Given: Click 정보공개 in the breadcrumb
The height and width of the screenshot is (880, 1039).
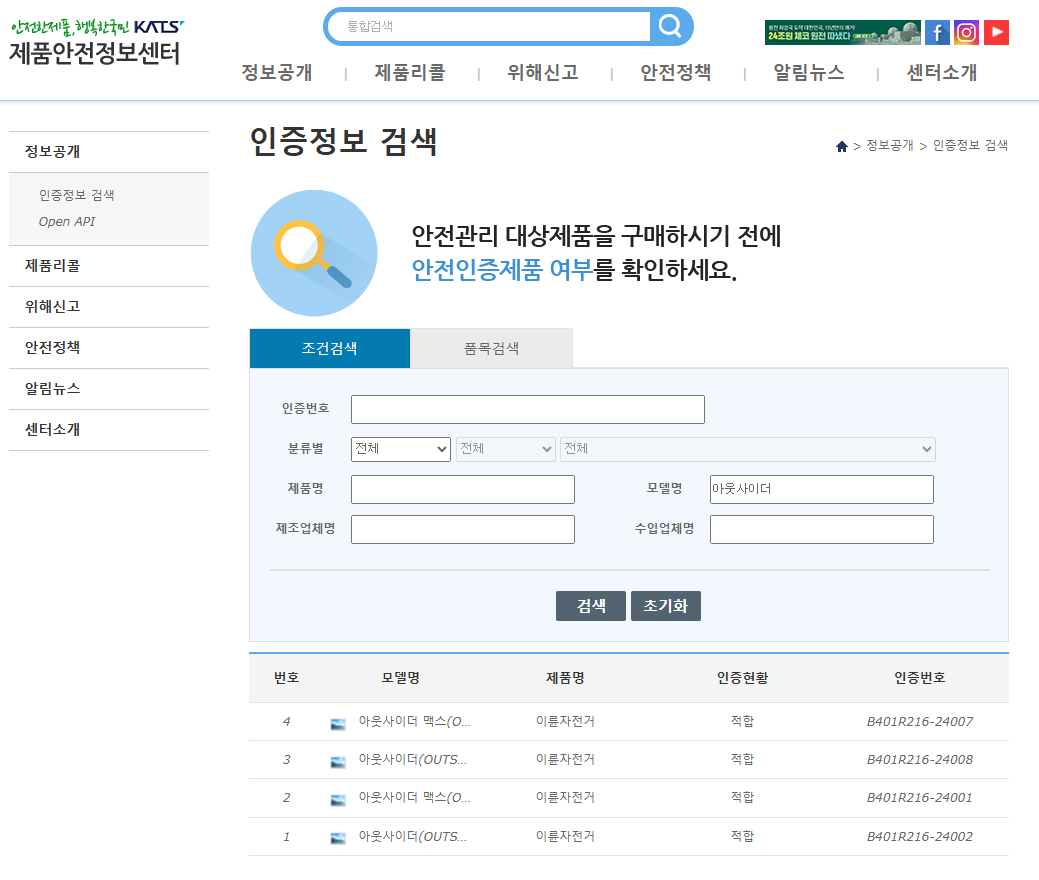Looking at the screenshot, I should 890,146.
